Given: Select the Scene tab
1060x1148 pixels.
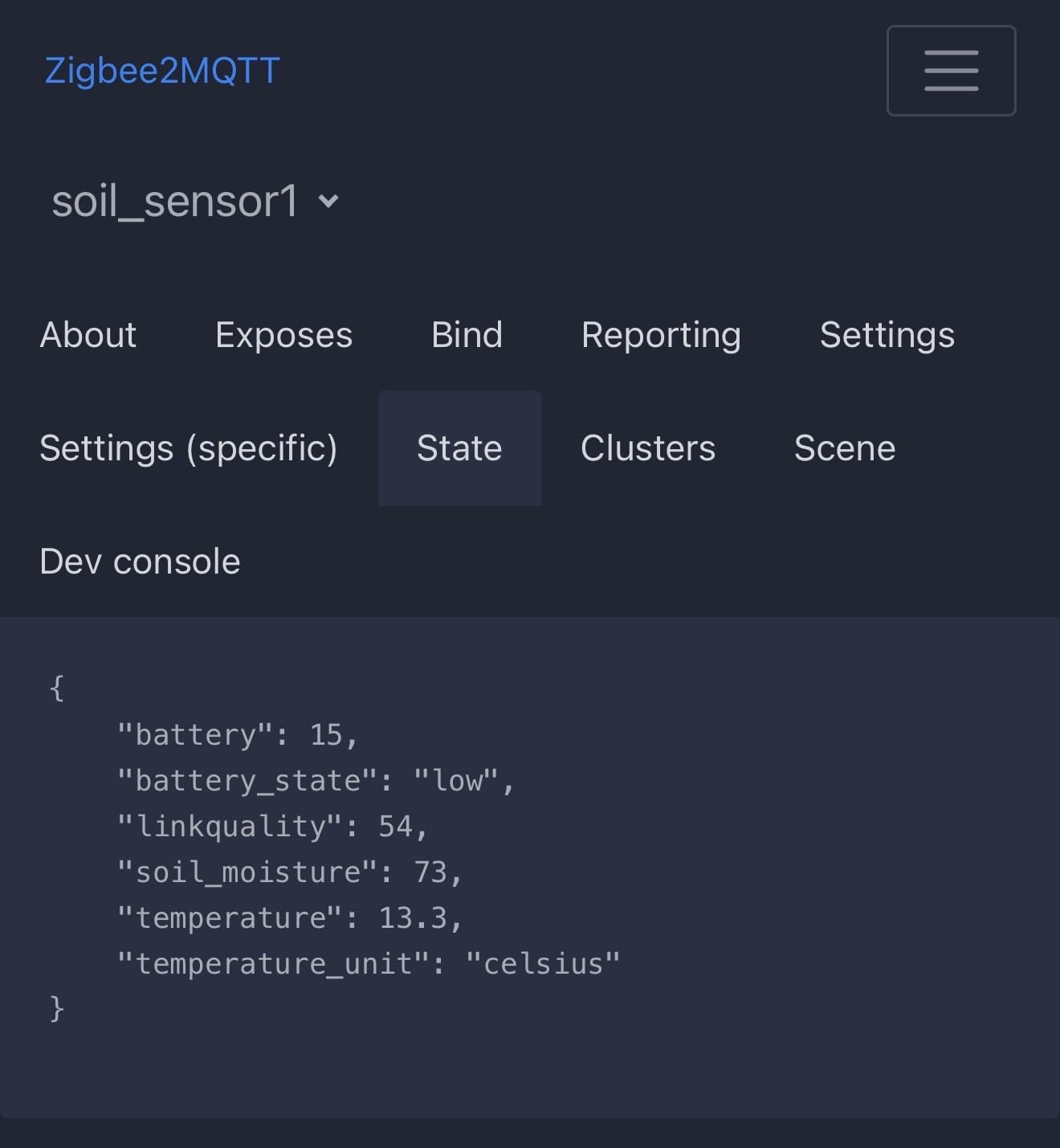Looking at the screenshot, I should click(844, 448).
